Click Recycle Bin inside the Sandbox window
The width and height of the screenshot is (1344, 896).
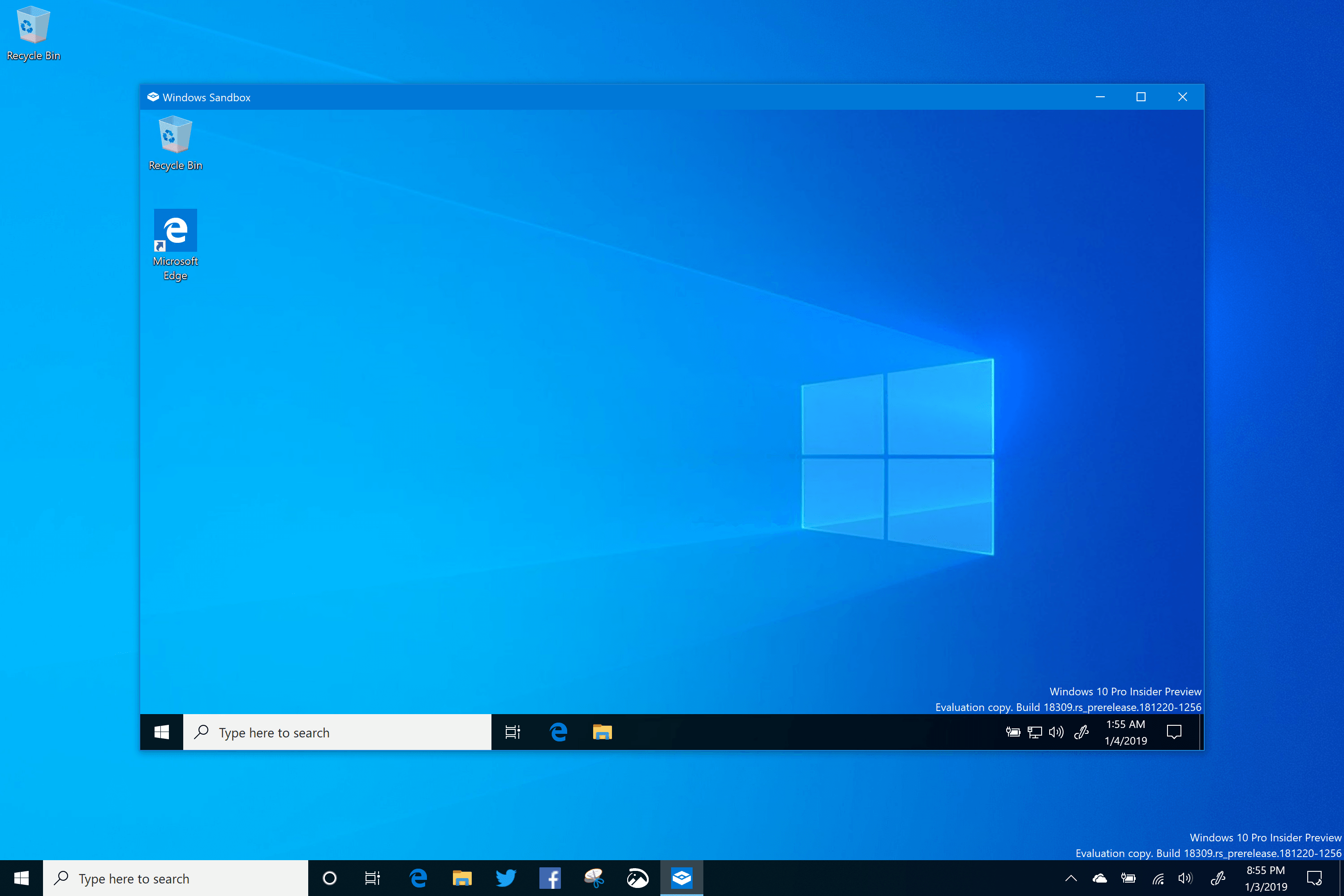(x=176, y=135)
